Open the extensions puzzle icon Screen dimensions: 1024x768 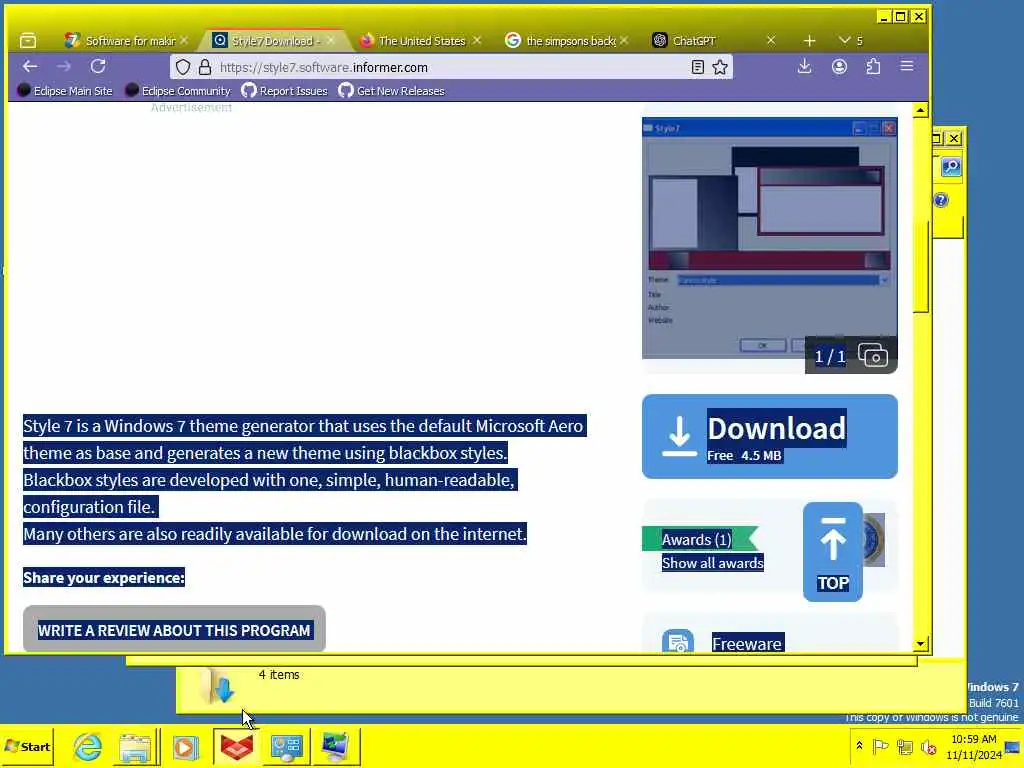tap(873, 66)
